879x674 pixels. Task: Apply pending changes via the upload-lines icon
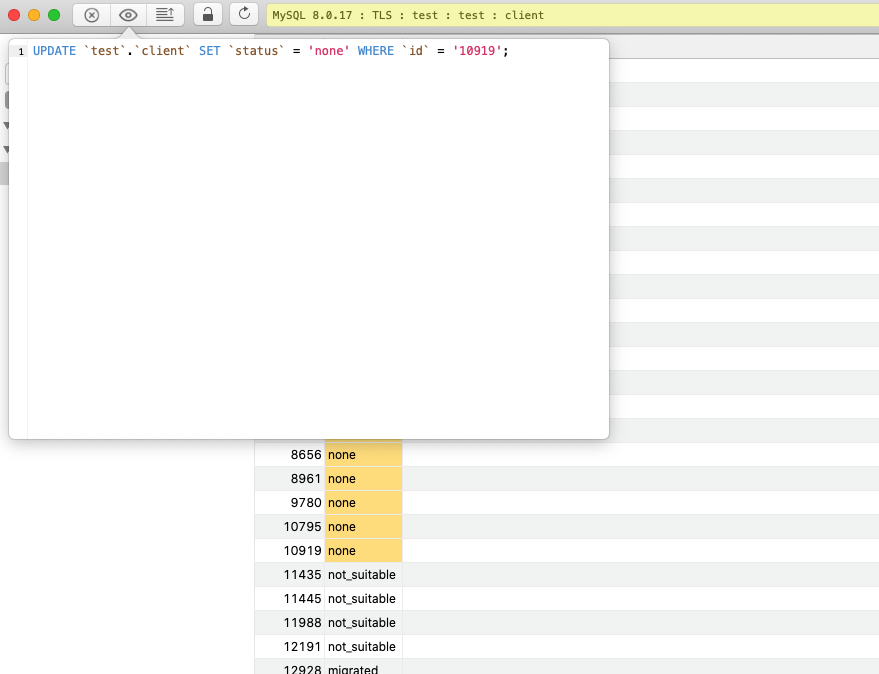pyautogui.click(x=165, y=14)
